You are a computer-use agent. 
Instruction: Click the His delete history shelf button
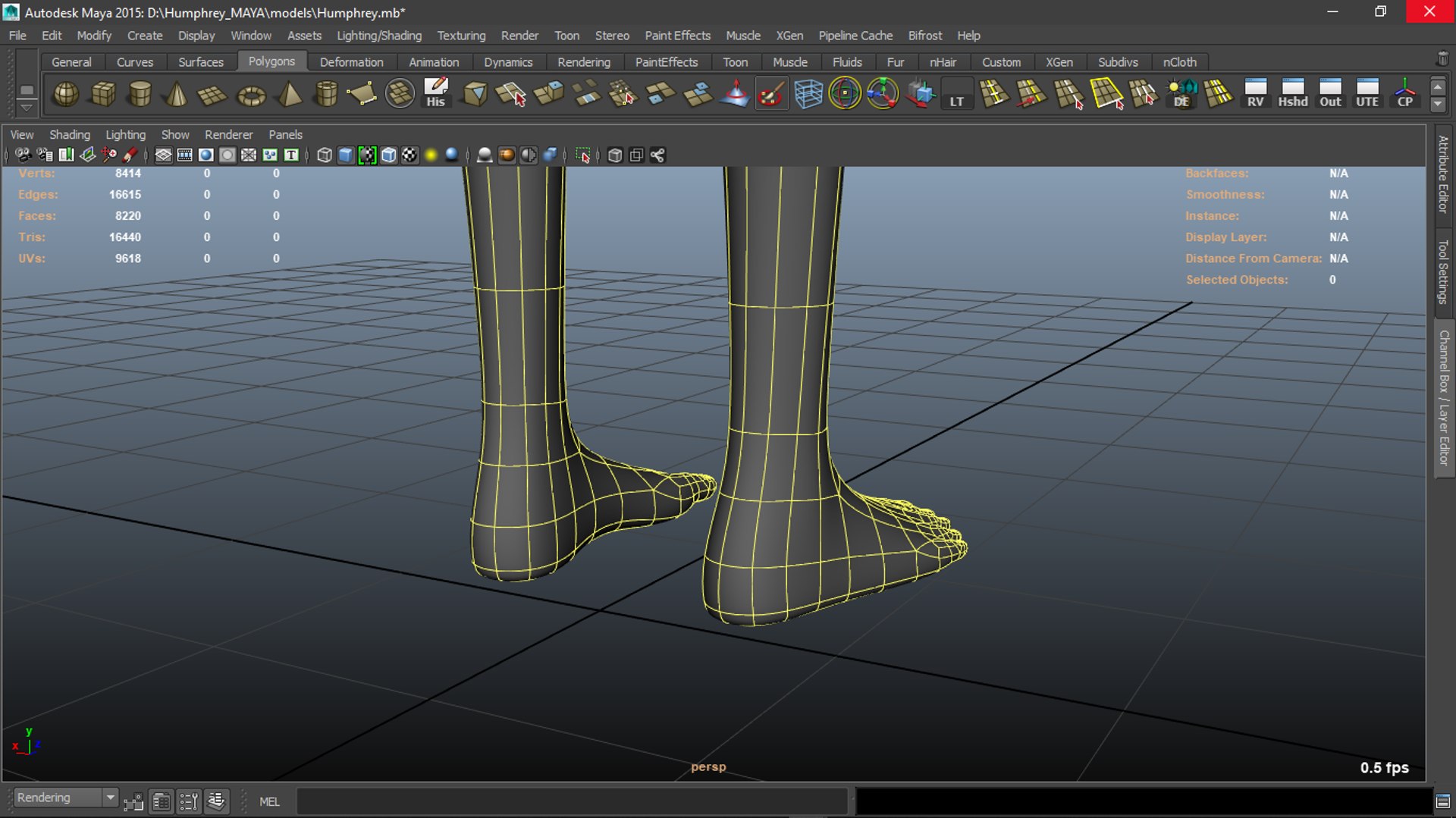[436, 94]
